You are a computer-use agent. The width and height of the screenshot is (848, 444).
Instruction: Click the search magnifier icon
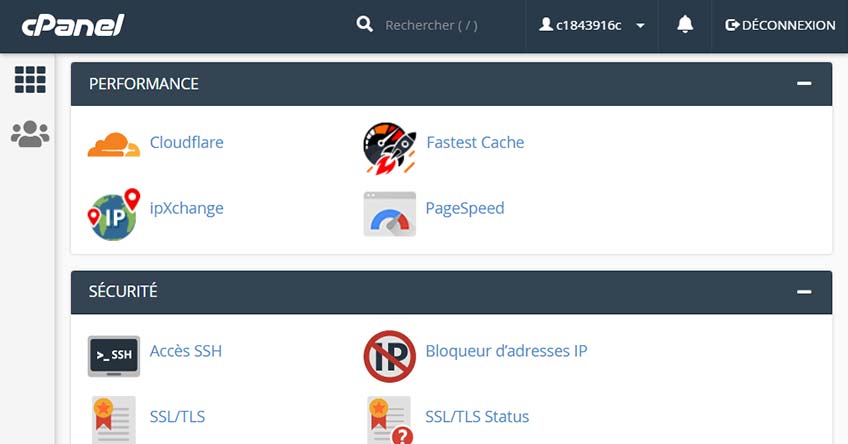(365, 24)
